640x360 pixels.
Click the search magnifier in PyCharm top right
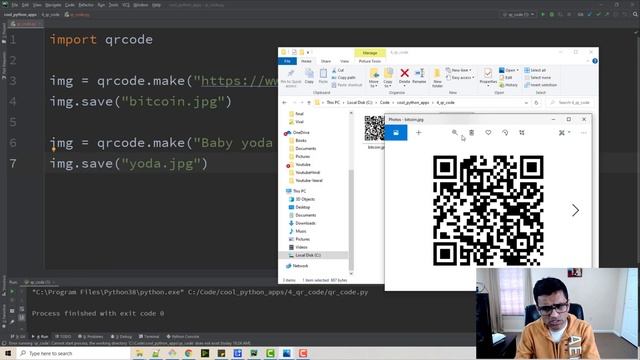click(635, 14)
